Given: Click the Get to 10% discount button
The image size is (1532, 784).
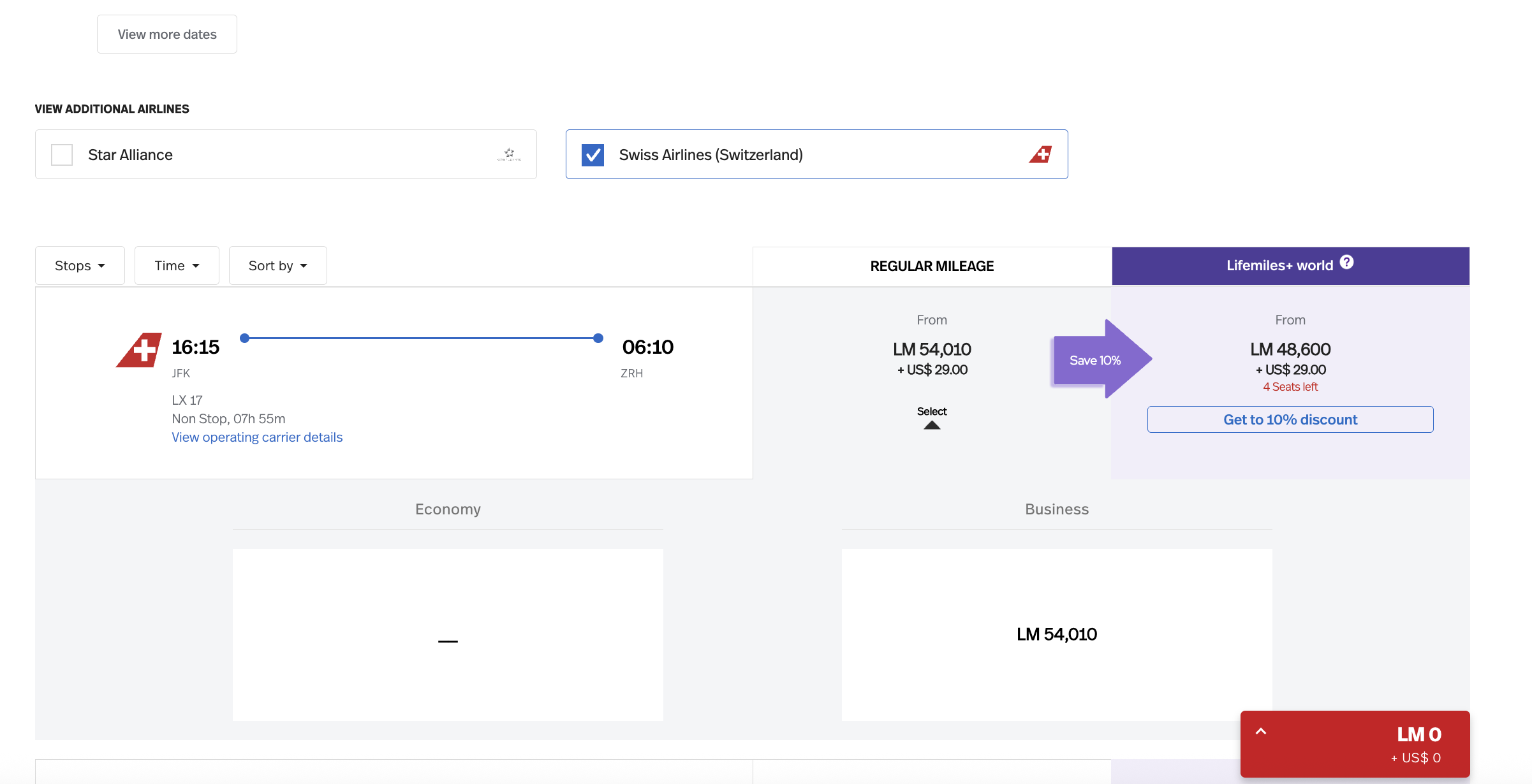Looking at the screenshot, I should coord(1290,419).
